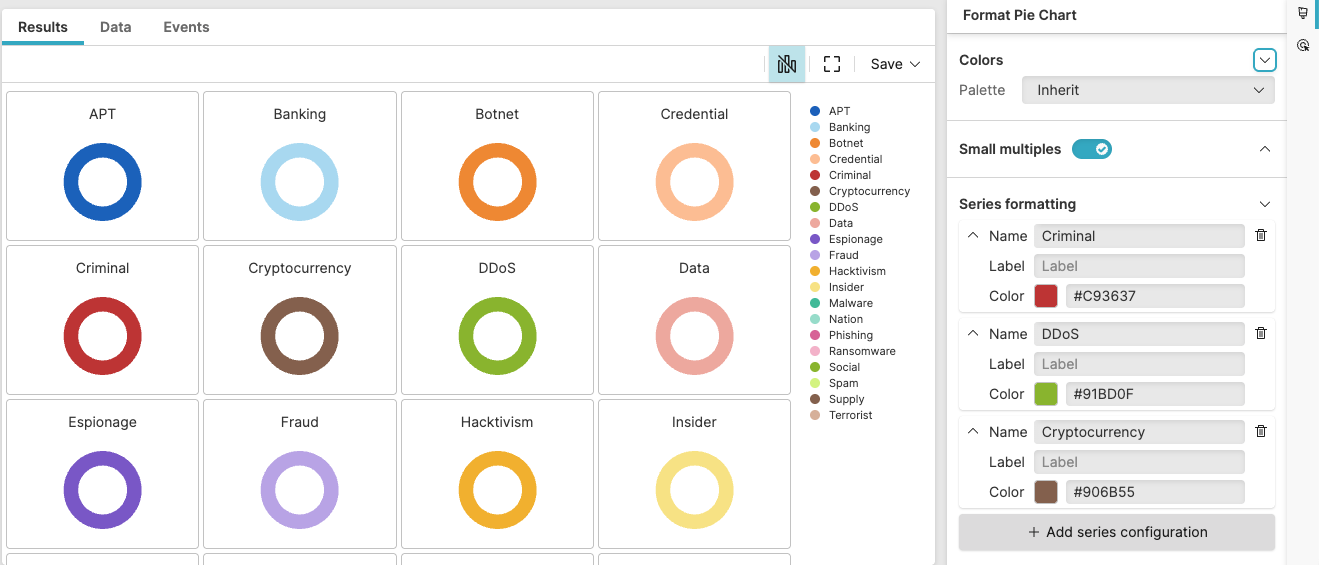Click the Name field containing Cryptocurrency
The width and height of the screenshot is (1319, 565).
pyautogui.click(x=1139, y=432)
